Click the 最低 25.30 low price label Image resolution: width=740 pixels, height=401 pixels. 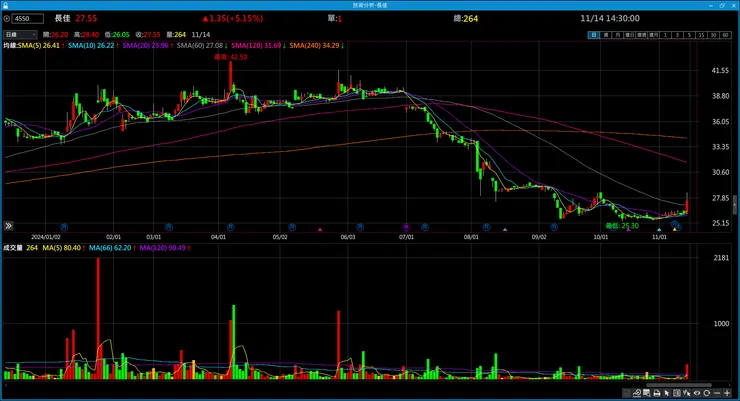point(622,226)
